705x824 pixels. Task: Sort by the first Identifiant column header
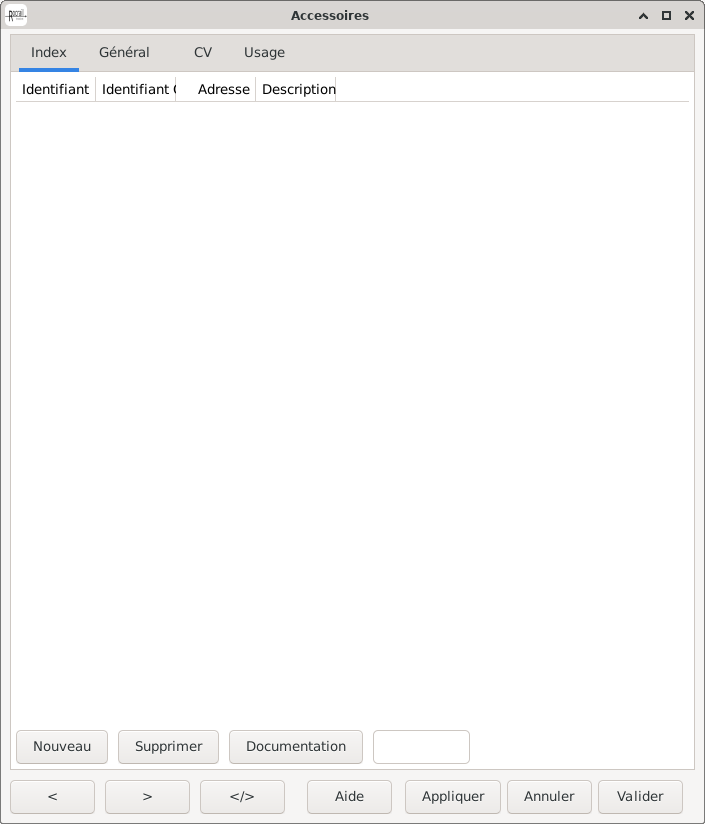click(x=55, y=89)
